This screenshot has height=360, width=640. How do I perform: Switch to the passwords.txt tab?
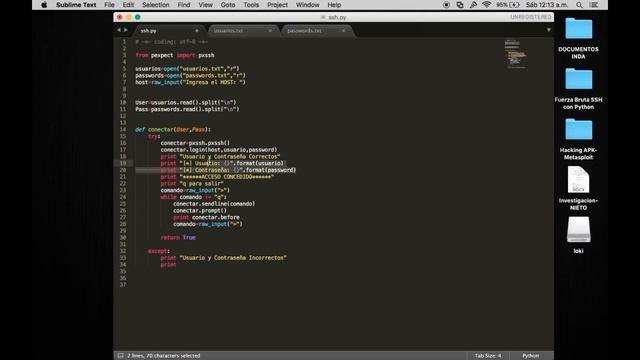(304, 31)
